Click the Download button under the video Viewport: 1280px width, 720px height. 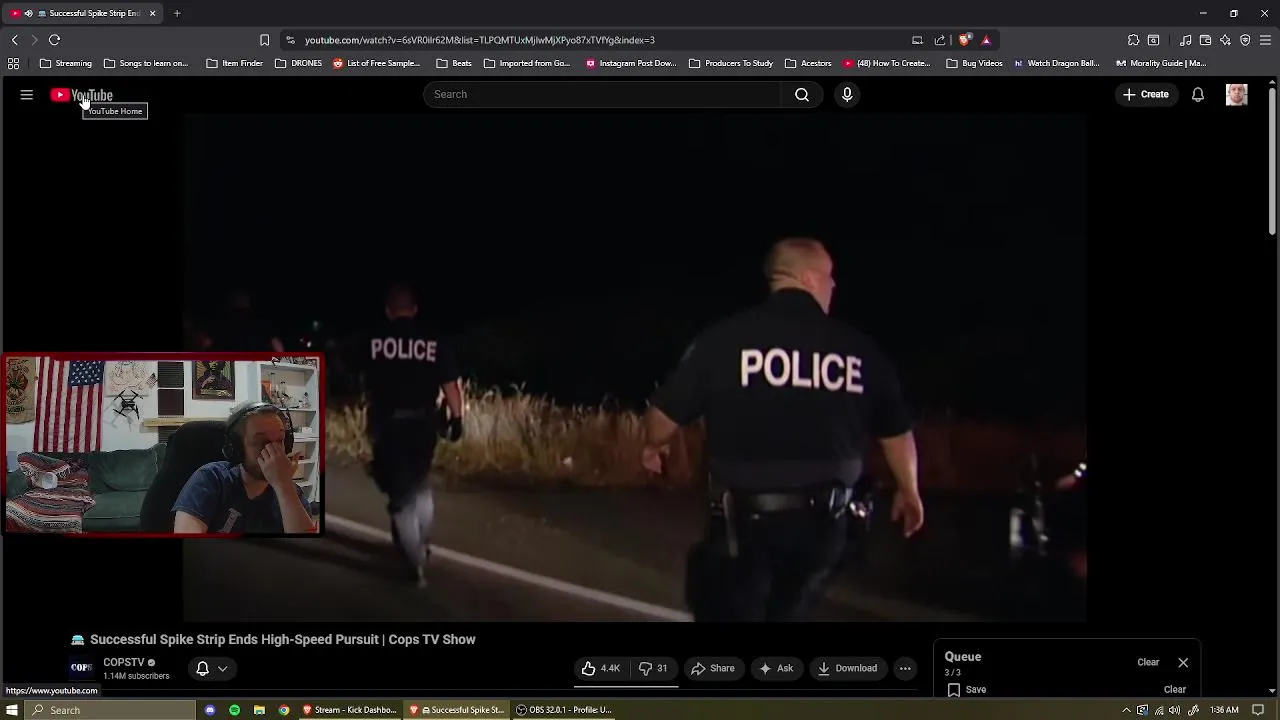[847, 668]
